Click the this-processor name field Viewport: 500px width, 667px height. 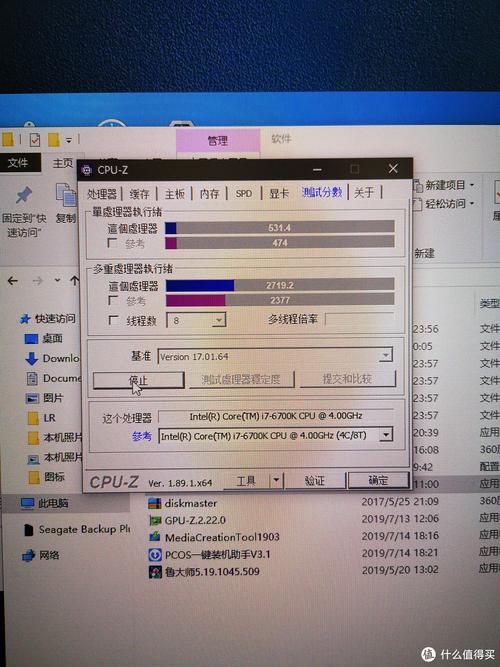[276, 416]
